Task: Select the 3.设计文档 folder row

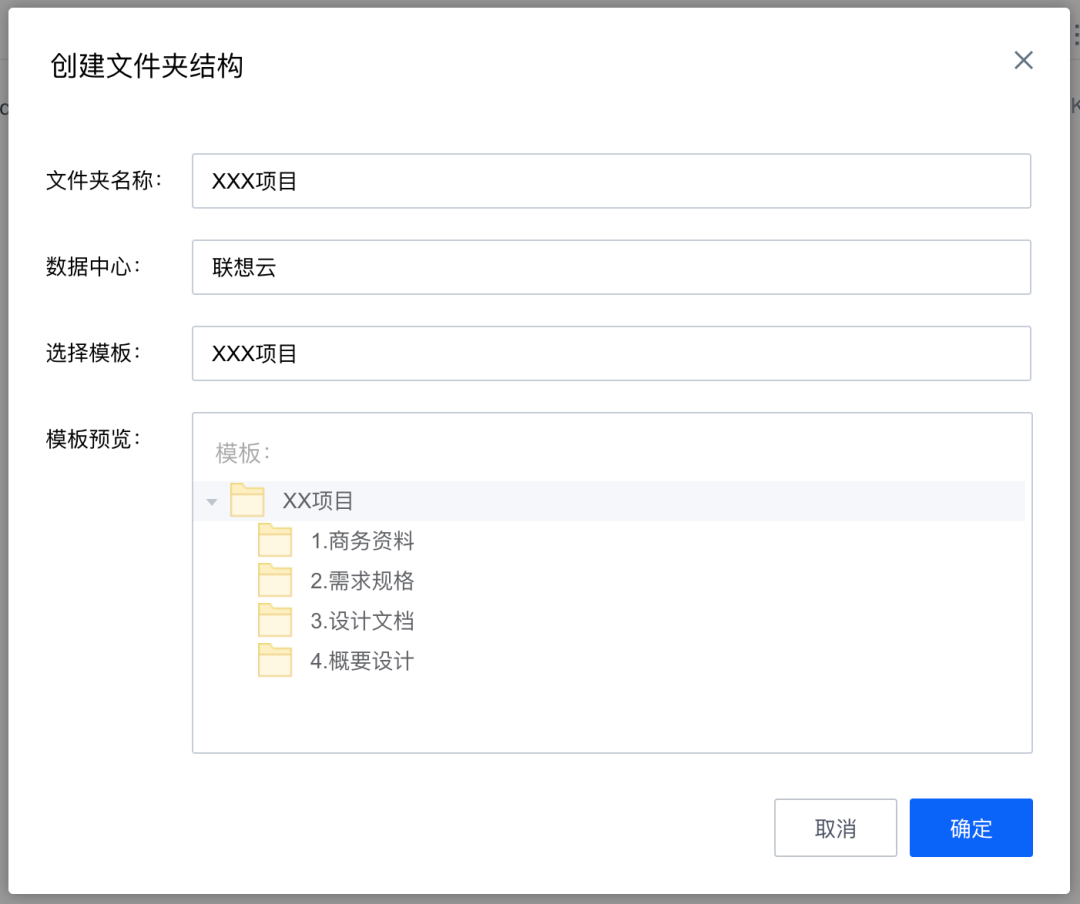Action: point(609,621)
